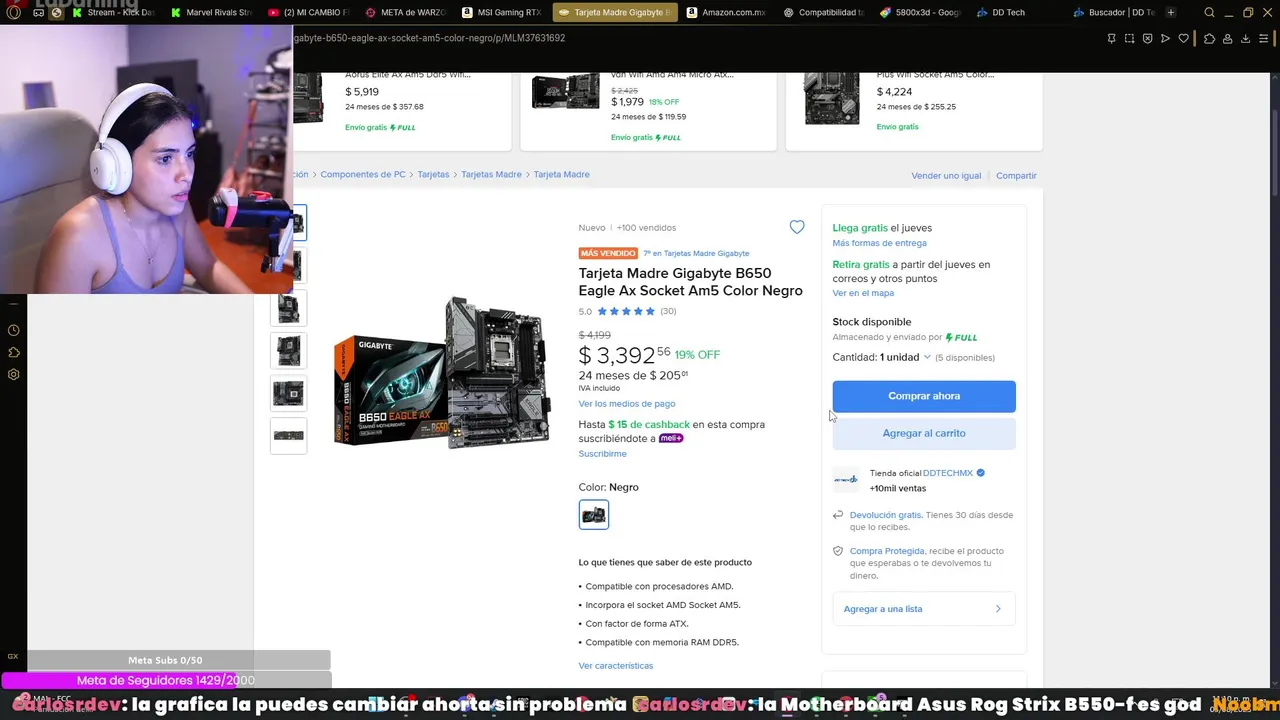Open the downloads icon
The width and height of the screenshot is (1280, 720).
point(1245,39)
